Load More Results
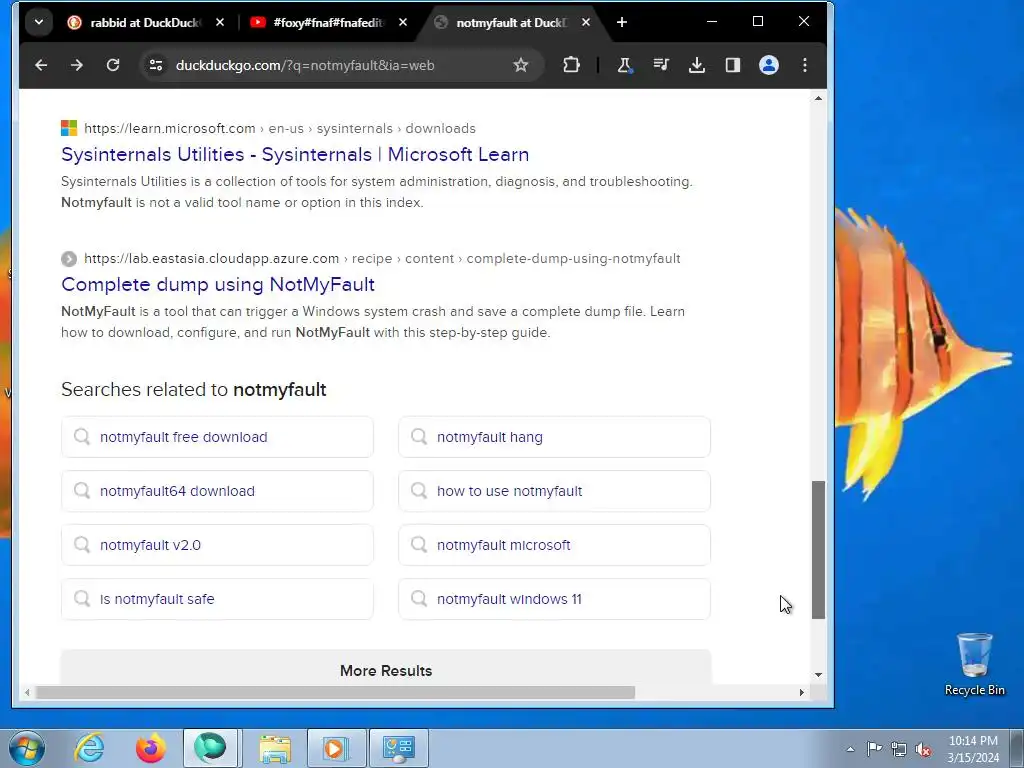The width and height of the screenshot is (1024, 768). click(386, 668)
